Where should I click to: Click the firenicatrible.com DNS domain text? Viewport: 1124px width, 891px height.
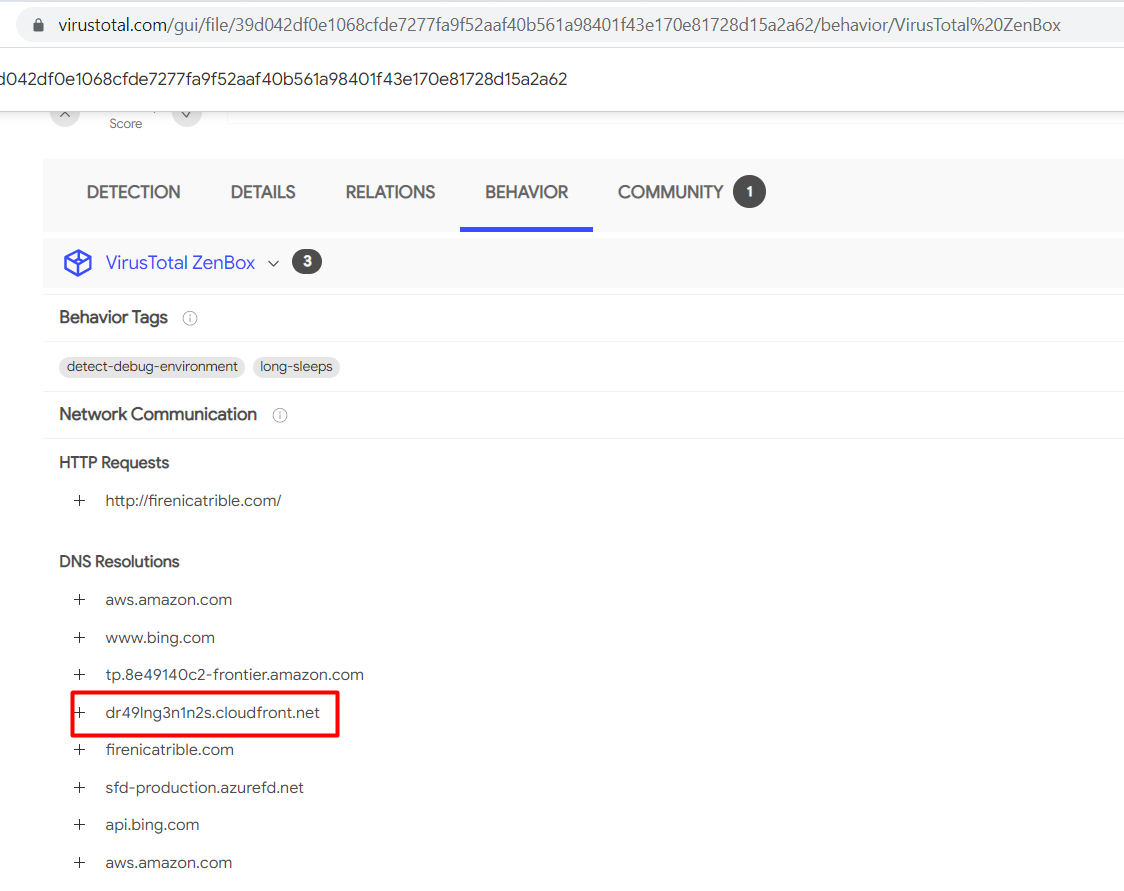click(x=169, y=750)
